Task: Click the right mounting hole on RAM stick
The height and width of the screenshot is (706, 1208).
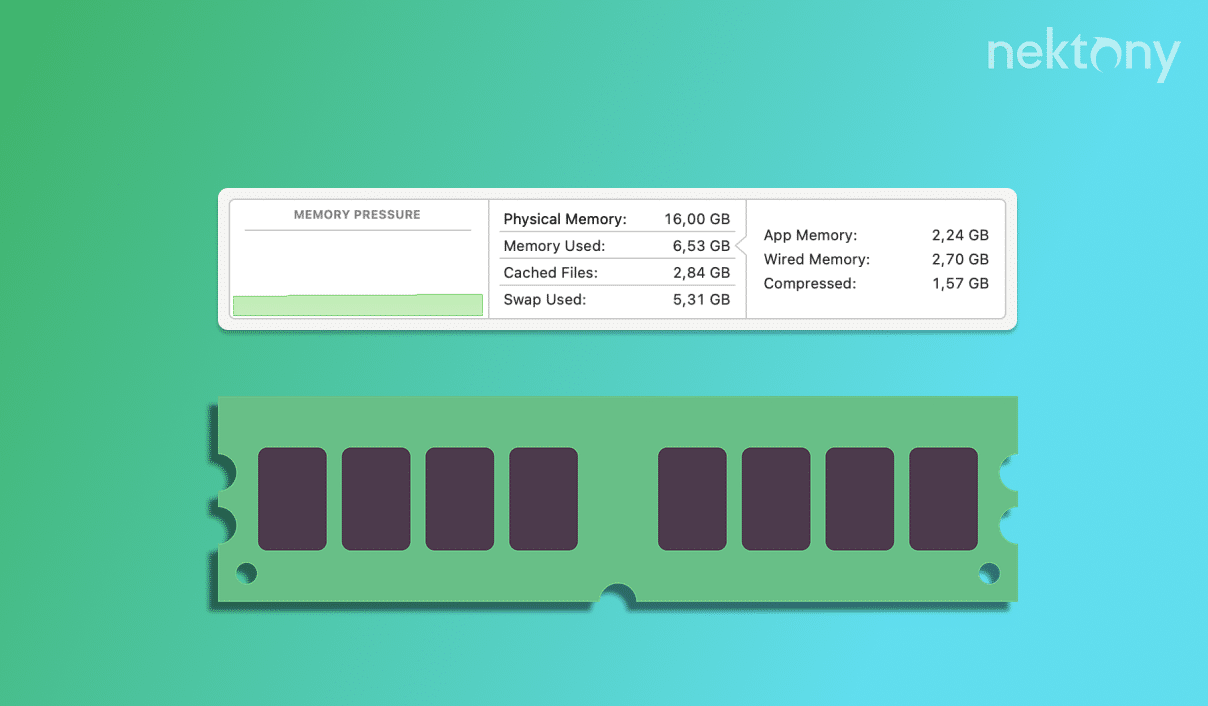Action: [x=988, y=573]
